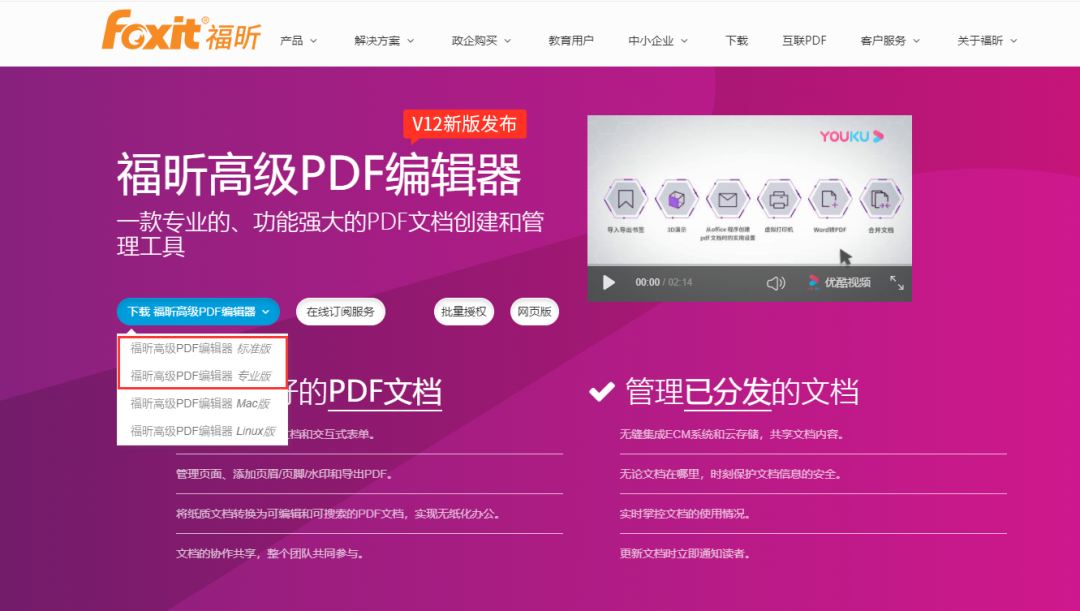Click the video thumbnail area
Viewport: 1080px width, 611px height.
pos(749,189)
